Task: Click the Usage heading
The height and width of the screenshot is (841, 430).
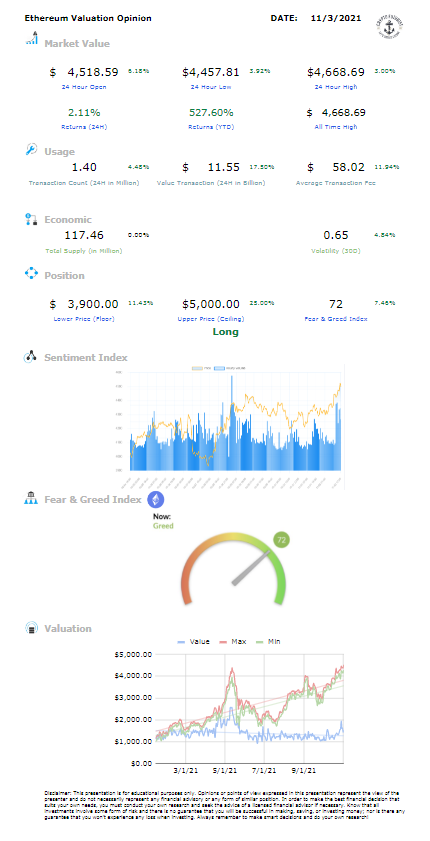Action: tap(60, 152)
